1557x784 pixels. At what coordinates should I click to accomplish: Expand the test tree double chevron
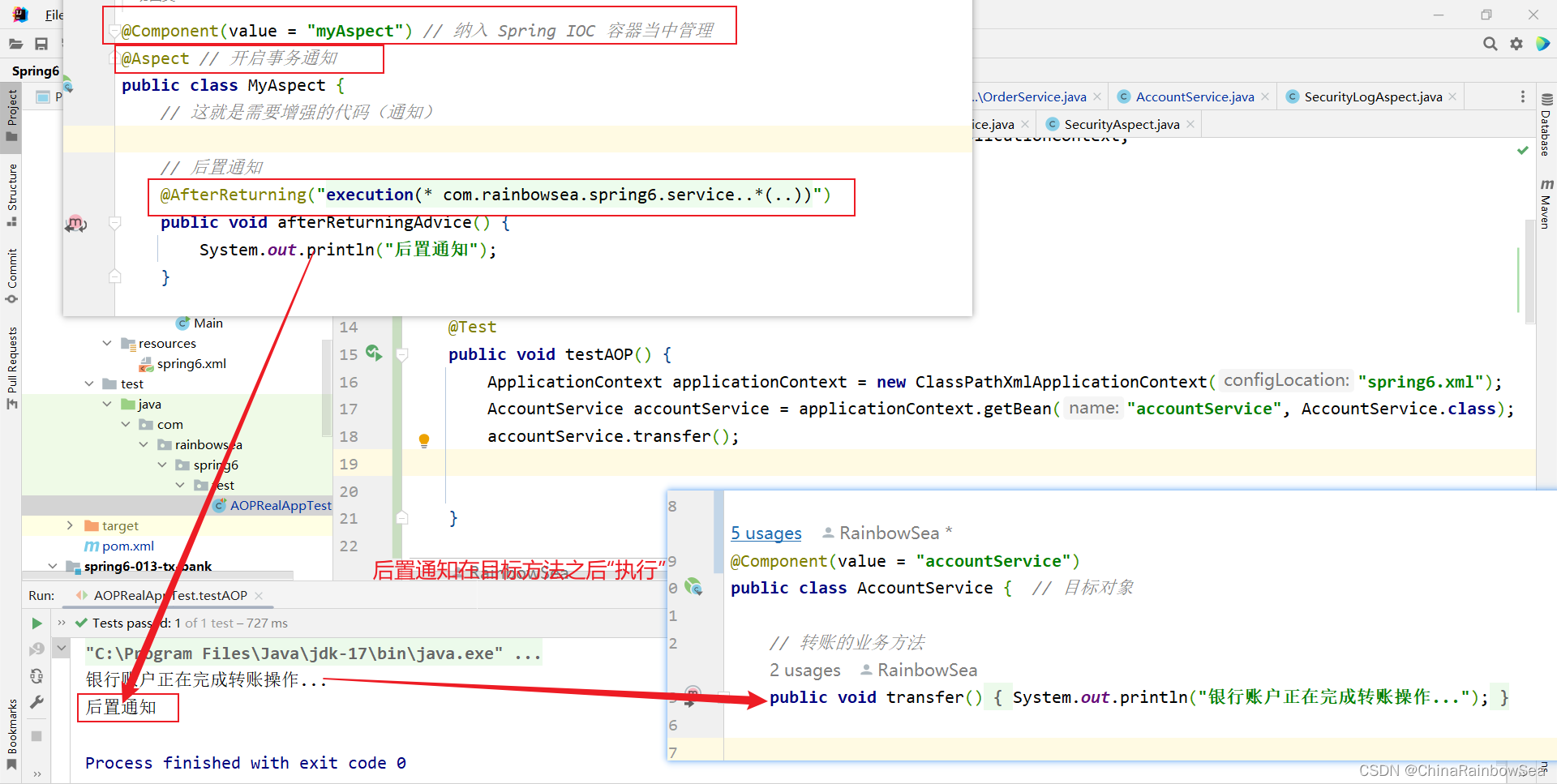(62, 623)
